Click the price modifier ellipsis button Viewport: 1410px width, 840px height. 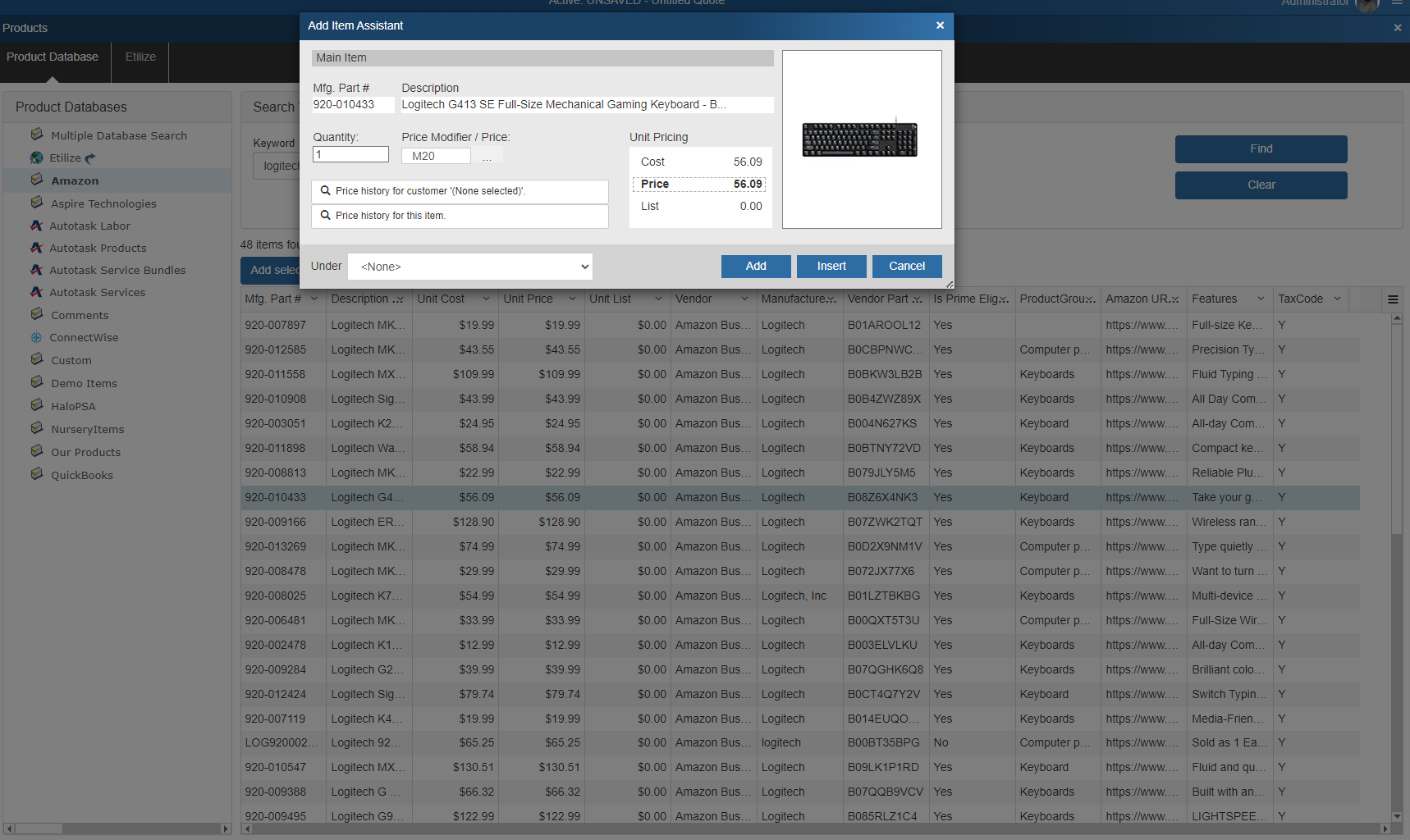click(x=488, y=156)
